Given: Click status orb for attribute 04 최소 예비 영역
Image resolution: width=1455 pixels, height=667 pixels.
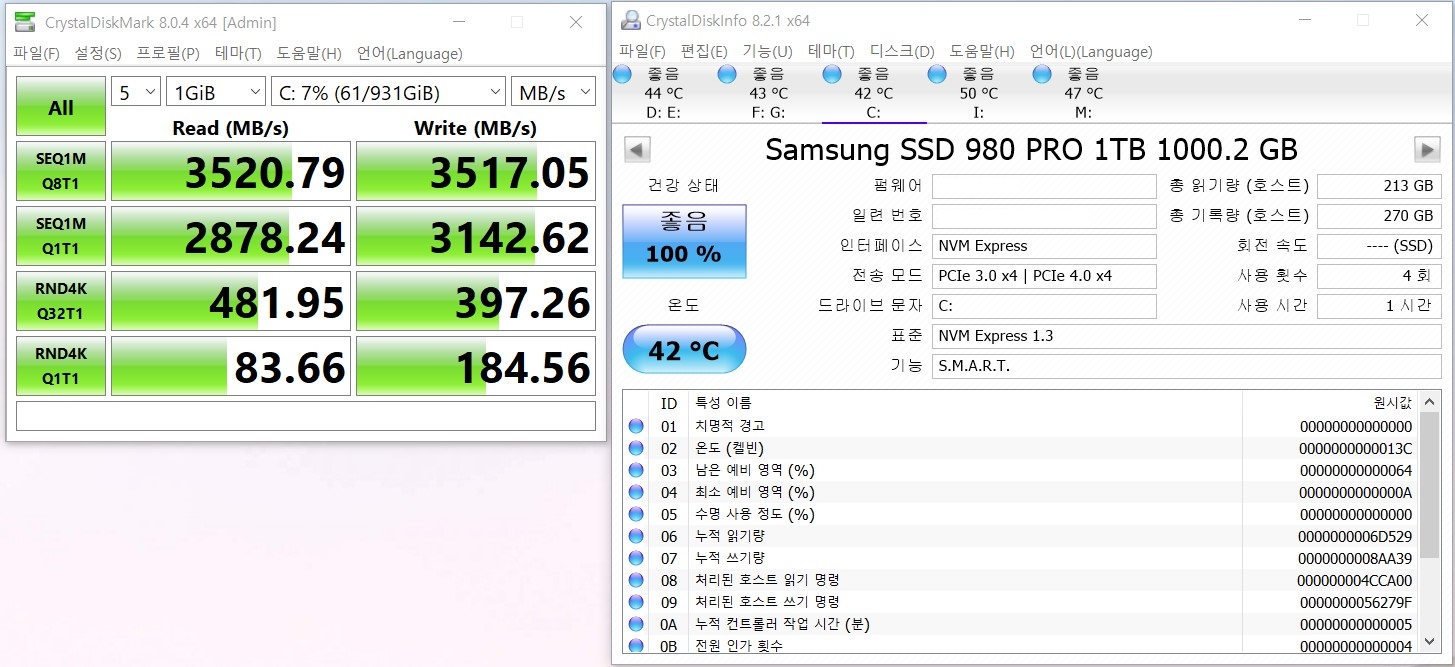Looking at the screenshot, I should pos(636,492).
